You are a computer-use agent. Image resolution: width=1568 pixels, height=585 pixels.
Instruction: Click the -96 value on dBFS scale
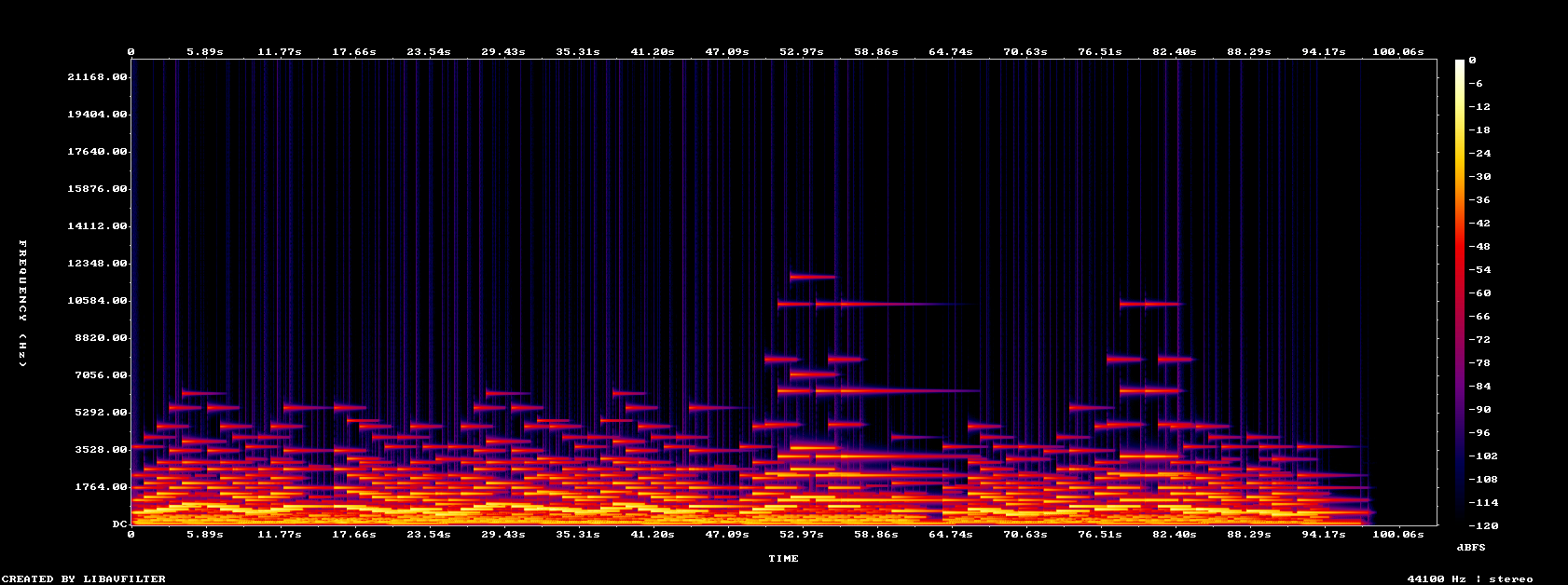pos(1479,433)
